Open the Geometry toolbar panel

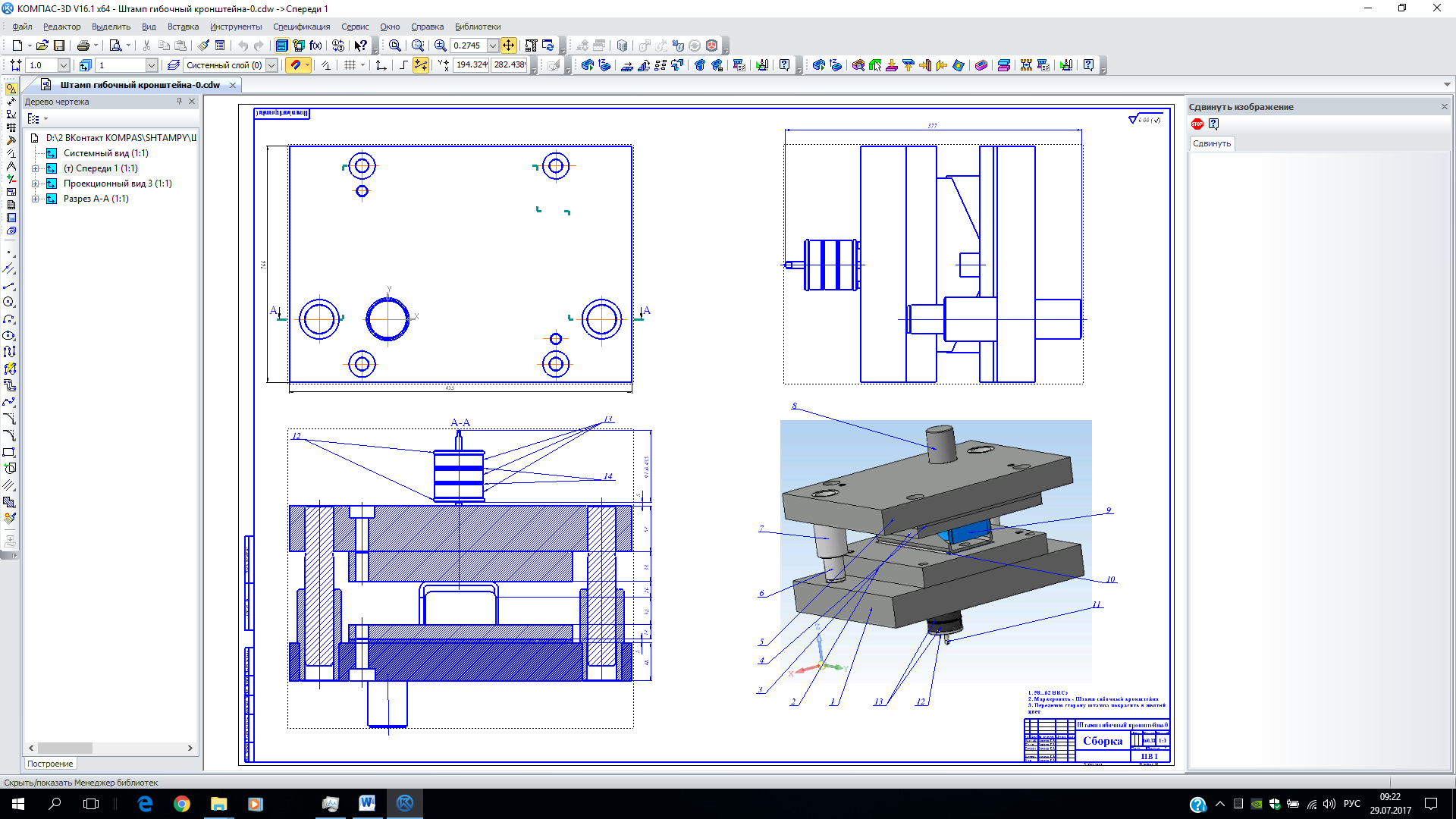click(11, 89)
